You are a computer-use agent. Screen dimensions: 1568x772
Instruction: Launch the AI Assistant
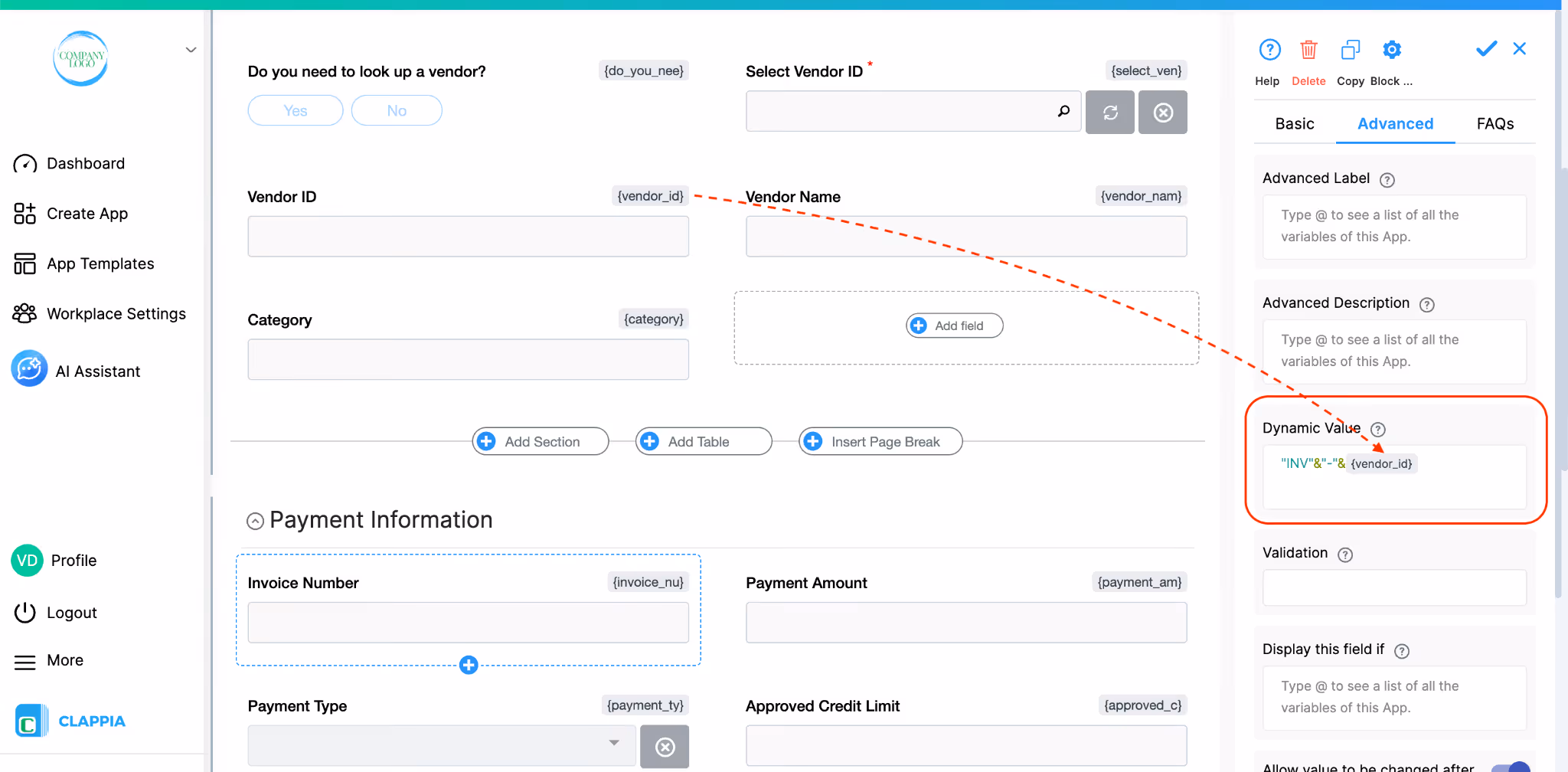click(x=77, y=371)
